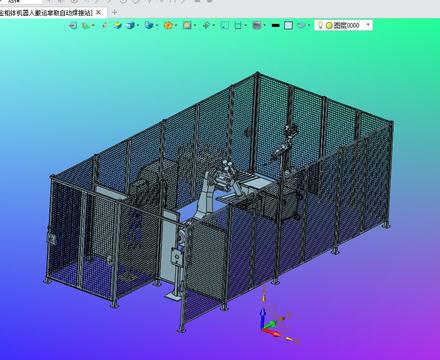Click the black color swatch in the toolbar

pos(275,25)
